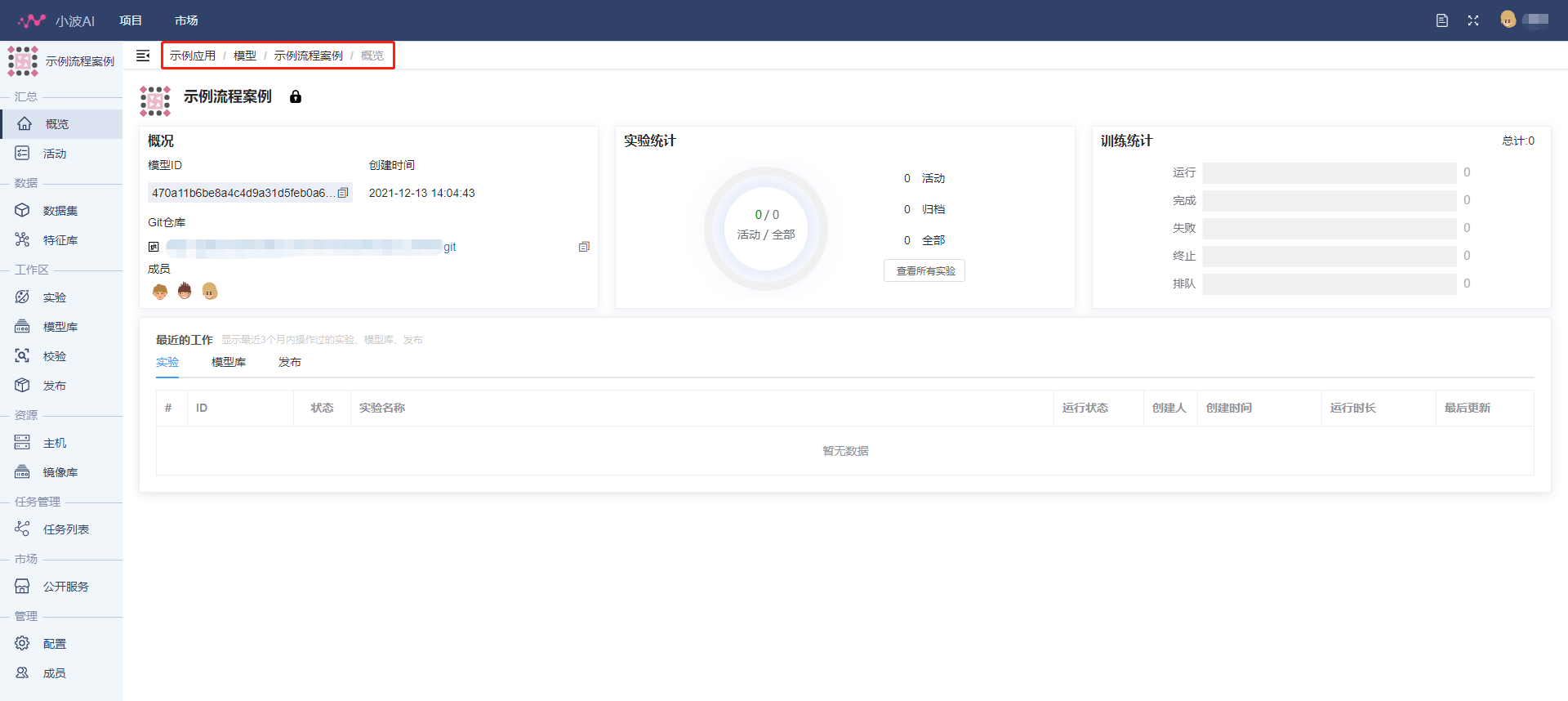Viewport: 1568px width, 701px height.
Task: Go to 模型 breadcrumb
Action: coord(245,56)
